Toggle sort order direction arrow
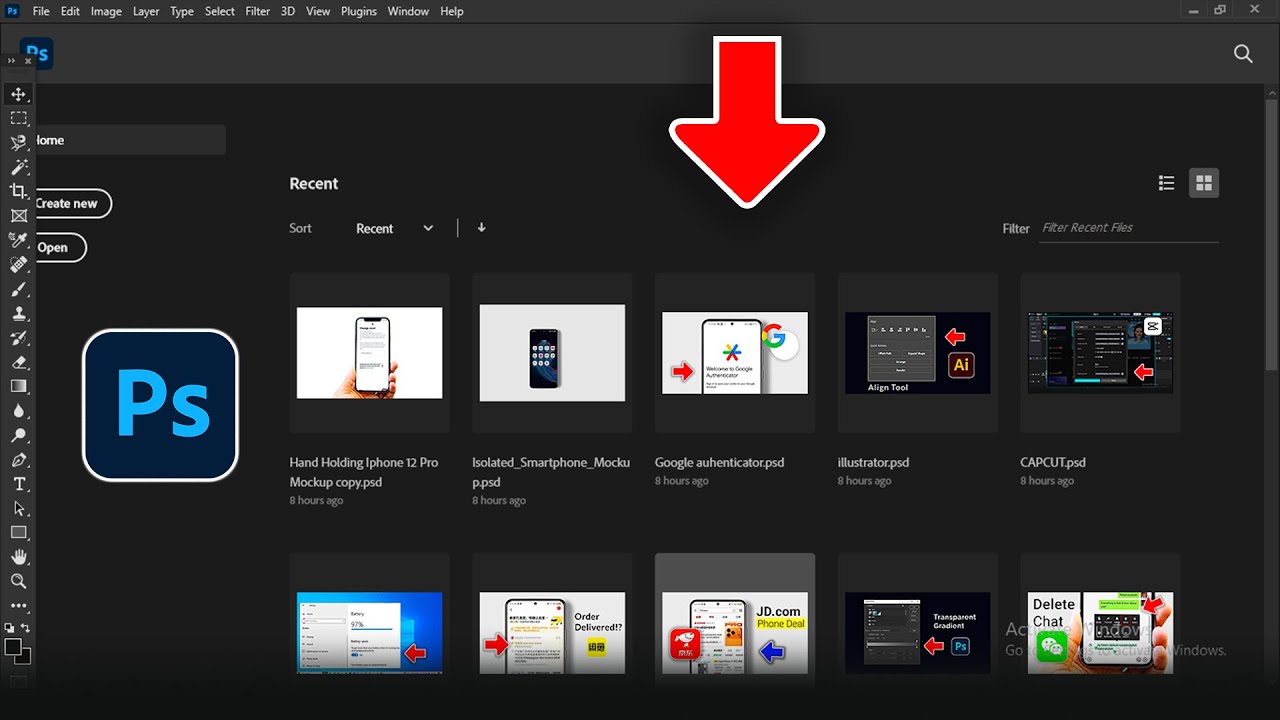 pos(481,228)
